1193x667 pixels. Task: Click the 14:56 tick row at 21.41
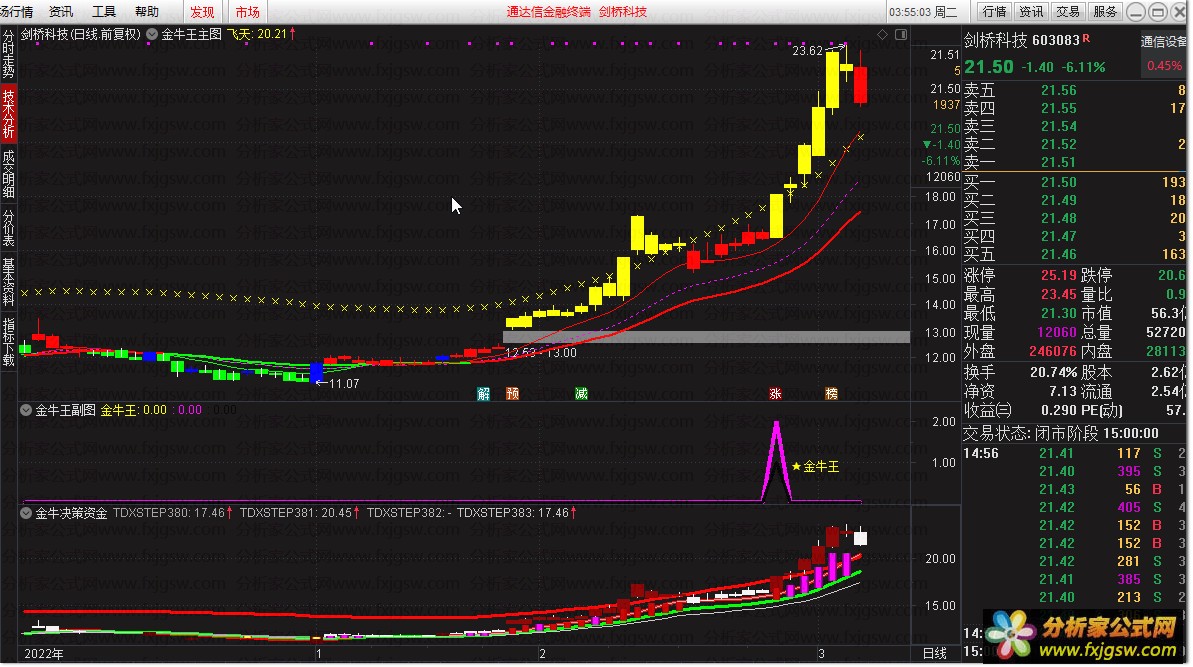pos(1074,453)
